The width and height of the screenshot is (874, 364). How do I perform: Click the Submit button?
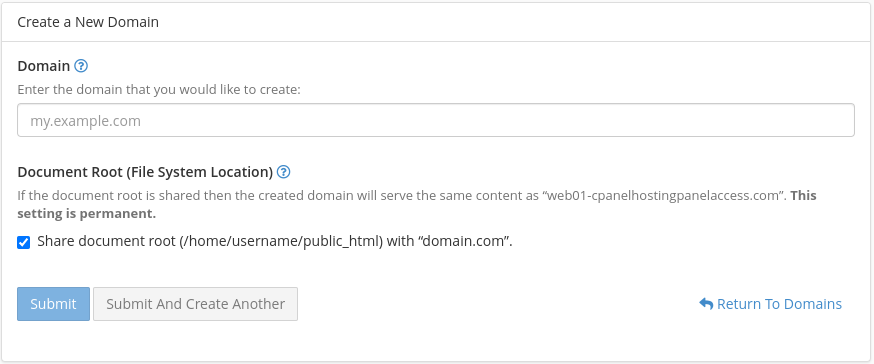[54, 304]
